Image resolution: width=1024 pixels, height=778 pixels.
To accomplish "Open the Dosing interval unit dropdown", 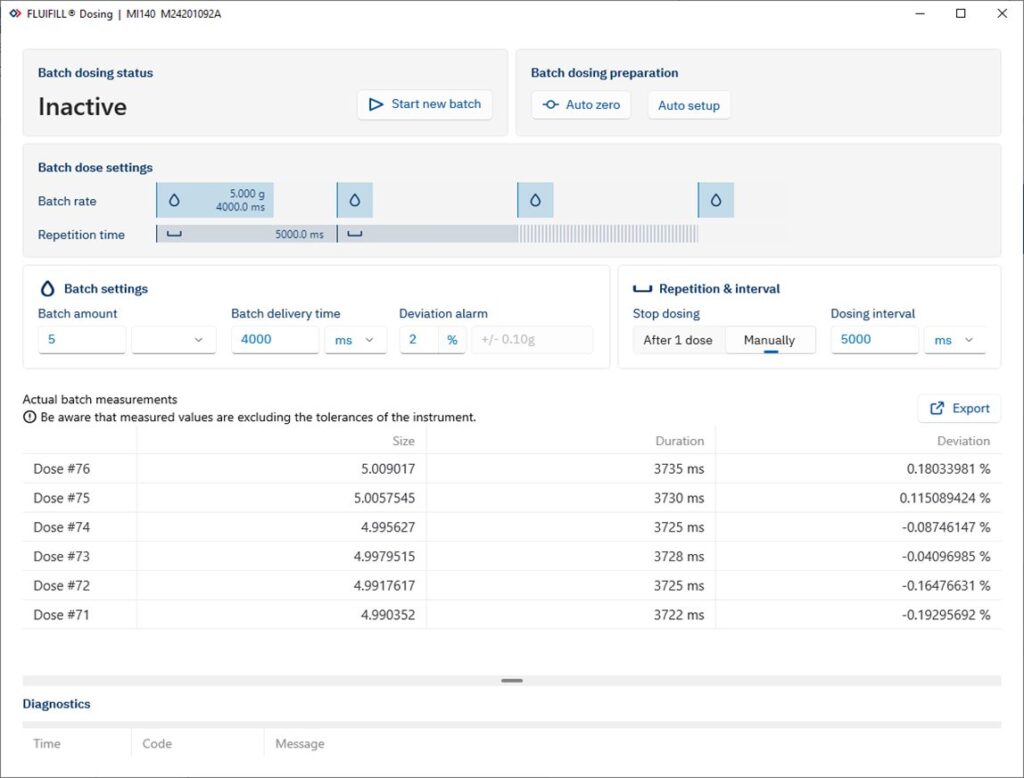I will point(955,340).
